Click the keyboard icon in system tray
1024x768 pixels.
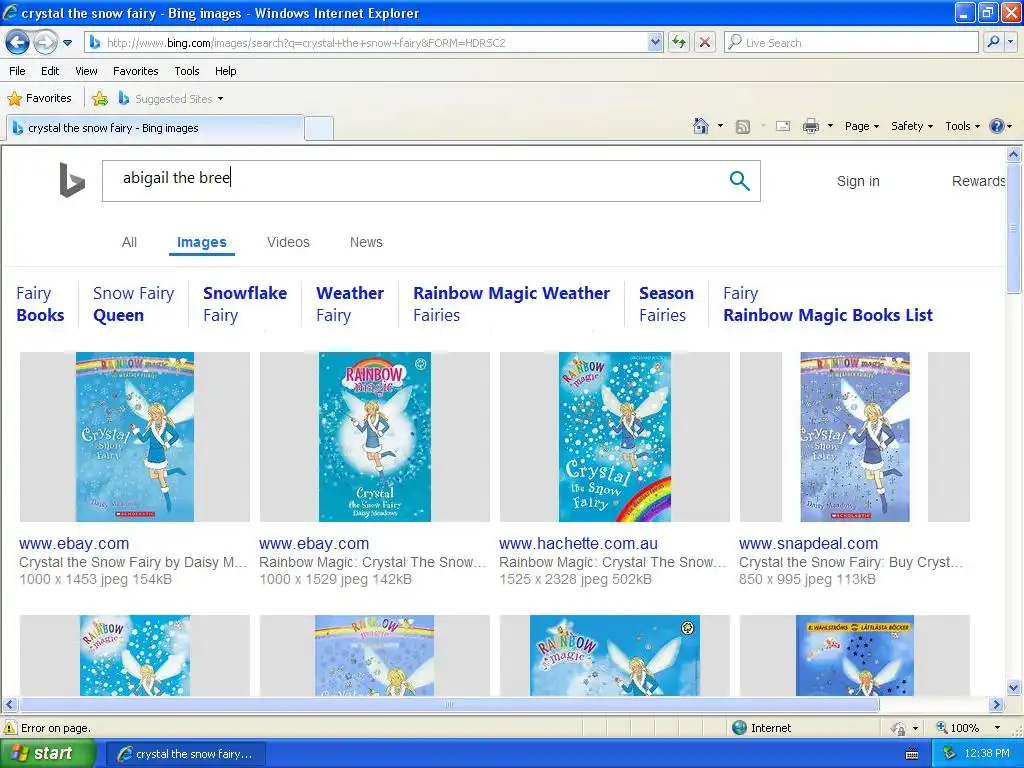tap(912, 754)
